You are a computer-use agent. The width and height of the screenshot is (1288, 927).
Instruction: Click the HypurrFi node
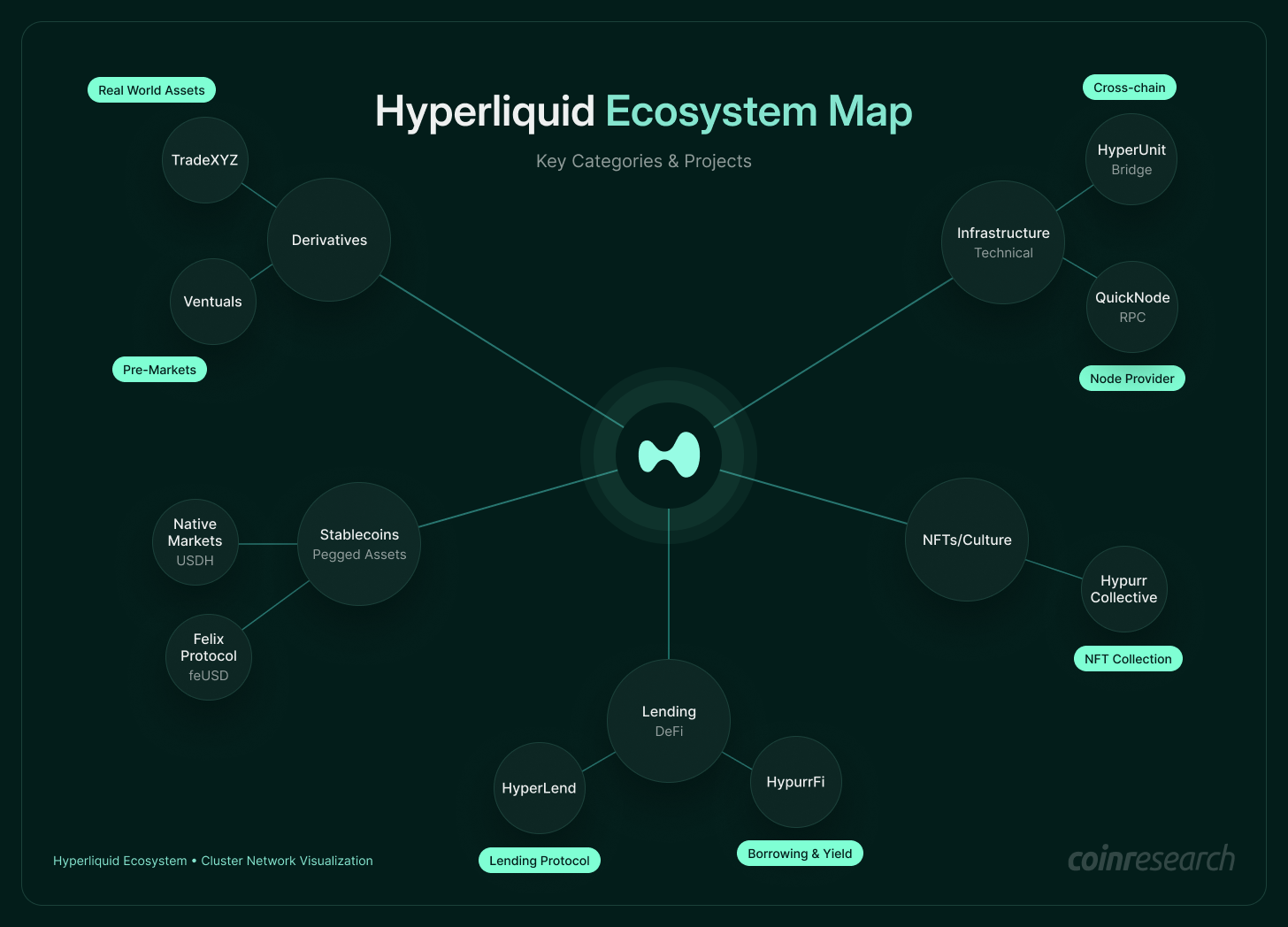795,782
